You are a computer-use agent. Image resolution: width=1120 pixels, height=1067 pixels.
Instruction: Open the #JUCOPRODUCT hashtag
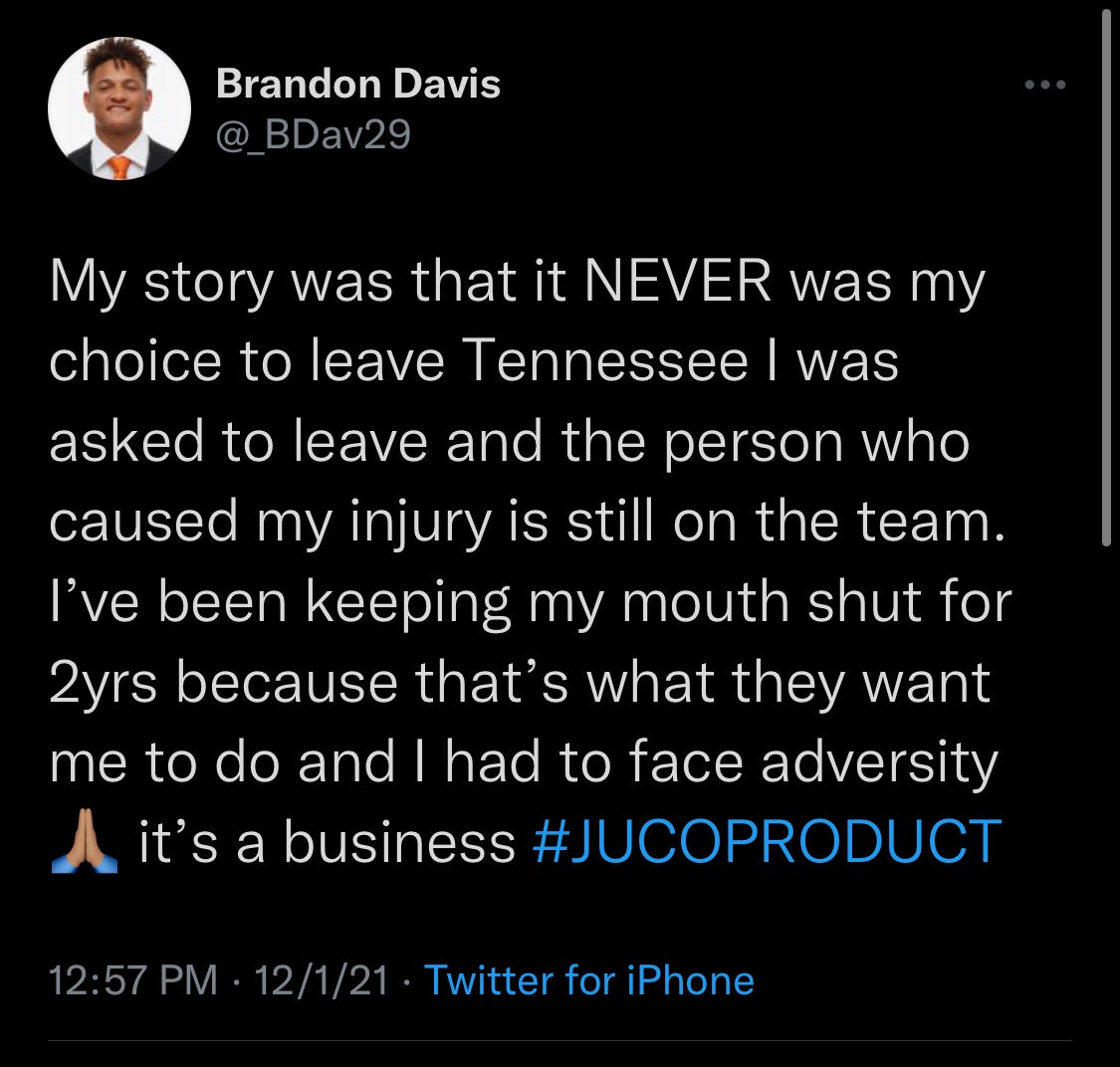(767, 842)
